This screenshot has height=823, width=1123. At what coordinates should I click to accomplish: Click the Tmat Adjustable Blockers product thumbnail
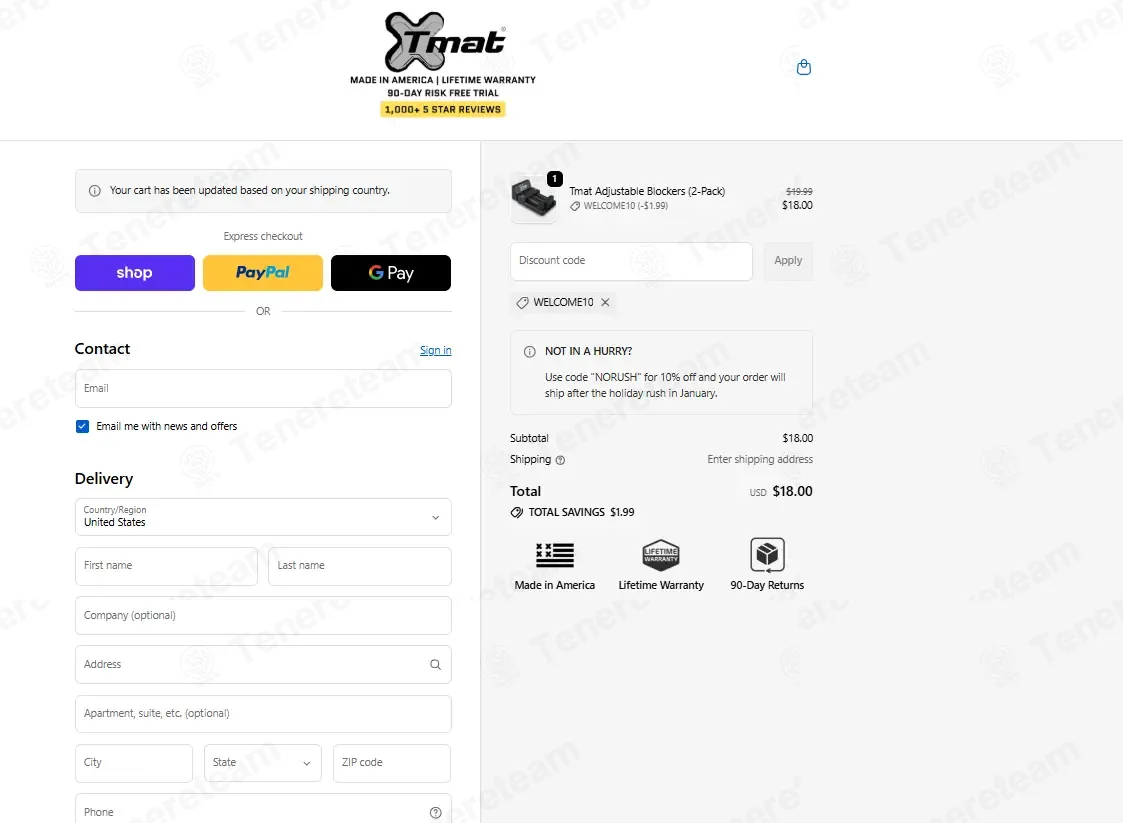point(534,198)
